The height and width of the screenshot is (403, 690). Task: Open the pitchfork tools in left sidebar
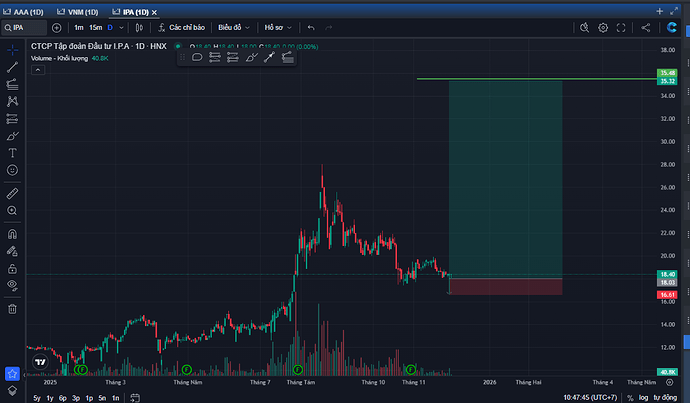[x=12, y=84]
